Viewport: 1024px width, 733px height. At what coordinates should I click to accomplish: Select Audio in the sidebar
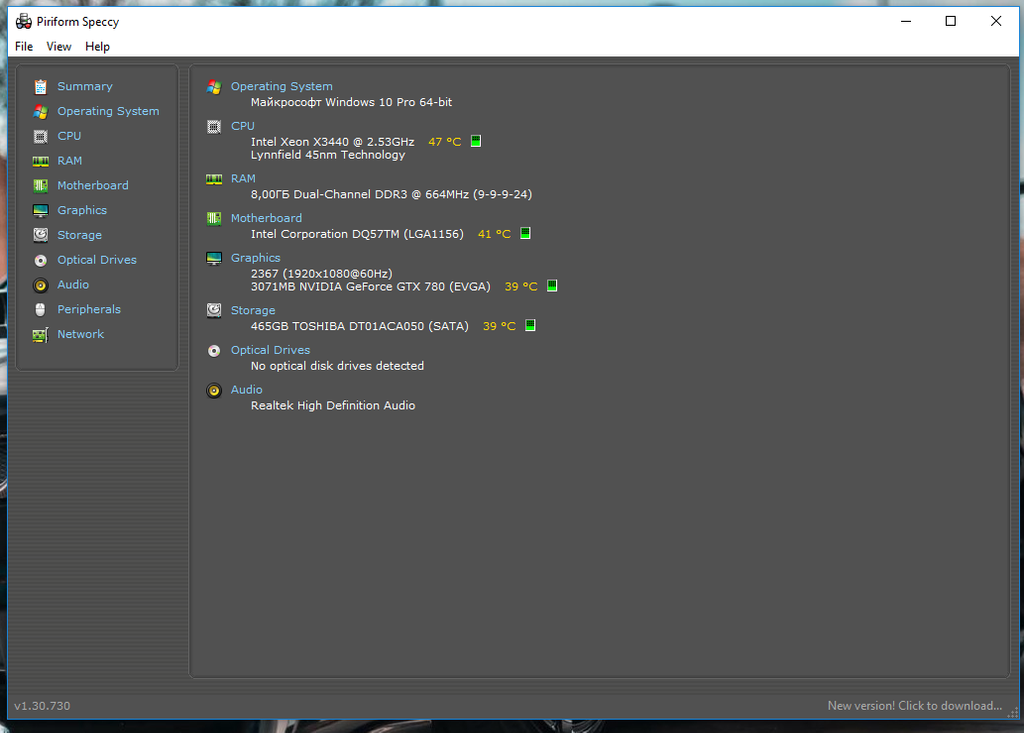[73, 285]
